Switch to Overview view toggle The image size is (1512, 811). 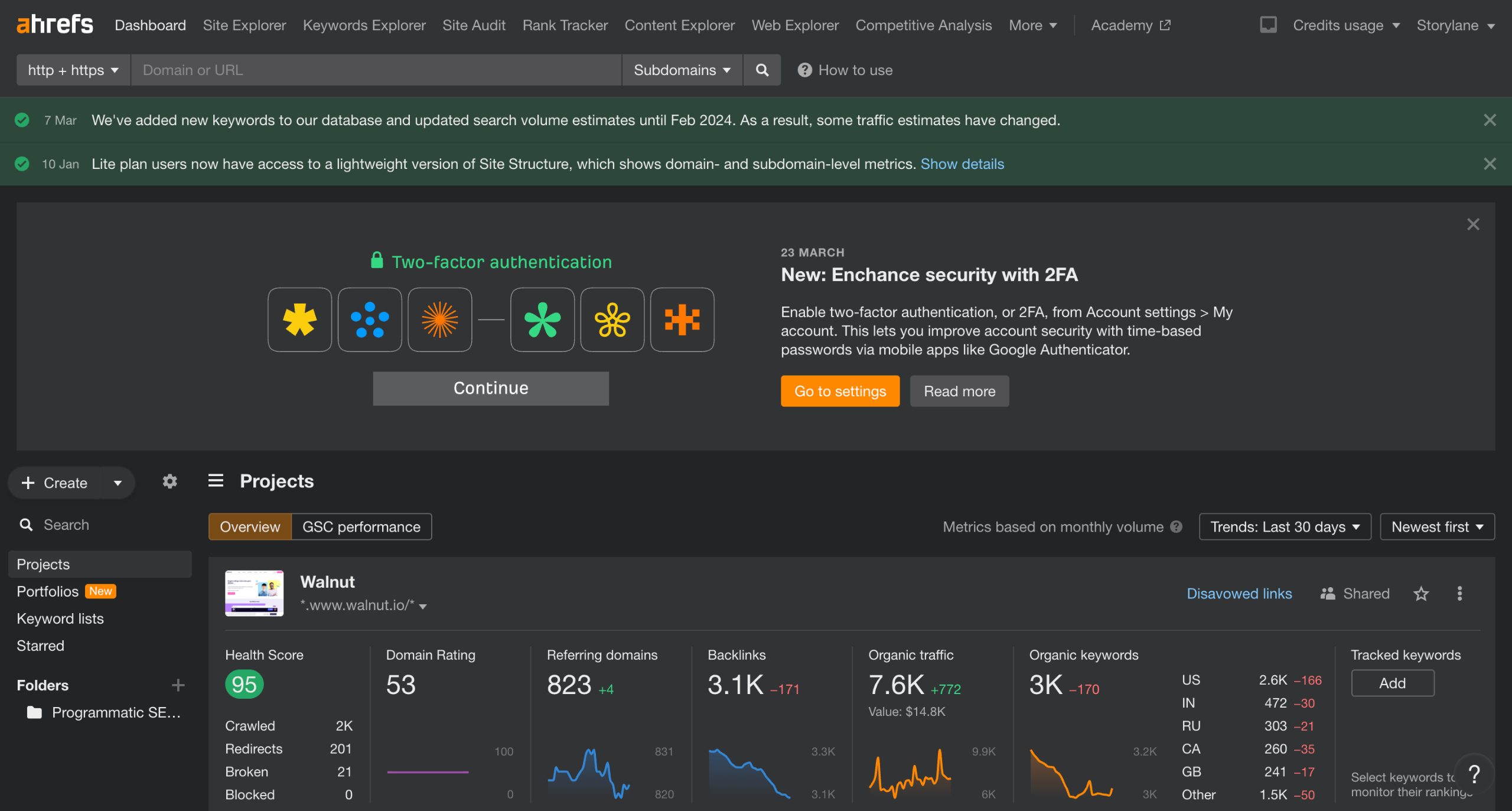(x=250, y=527)
